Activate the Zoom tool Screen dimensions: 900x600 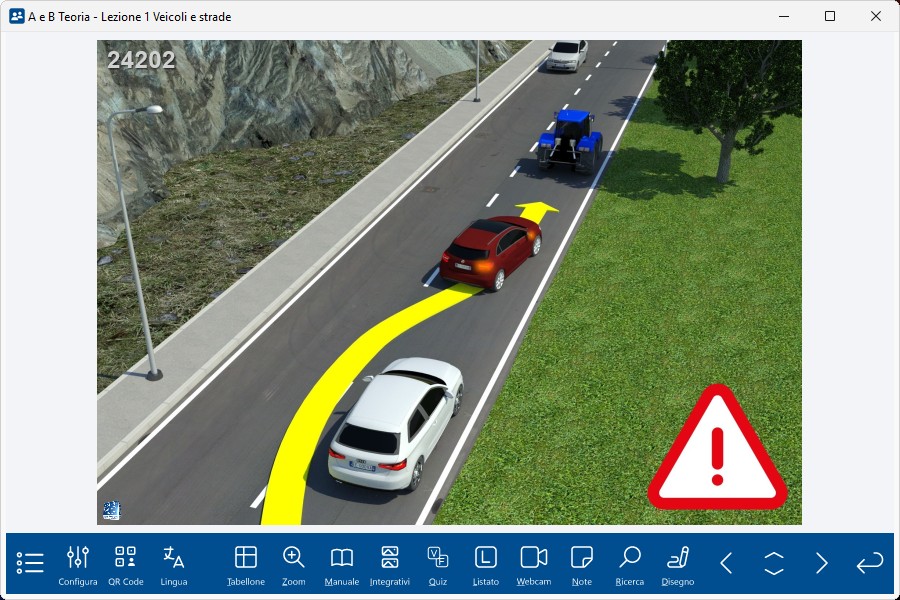pyautogui.click(x=294, y=565)
